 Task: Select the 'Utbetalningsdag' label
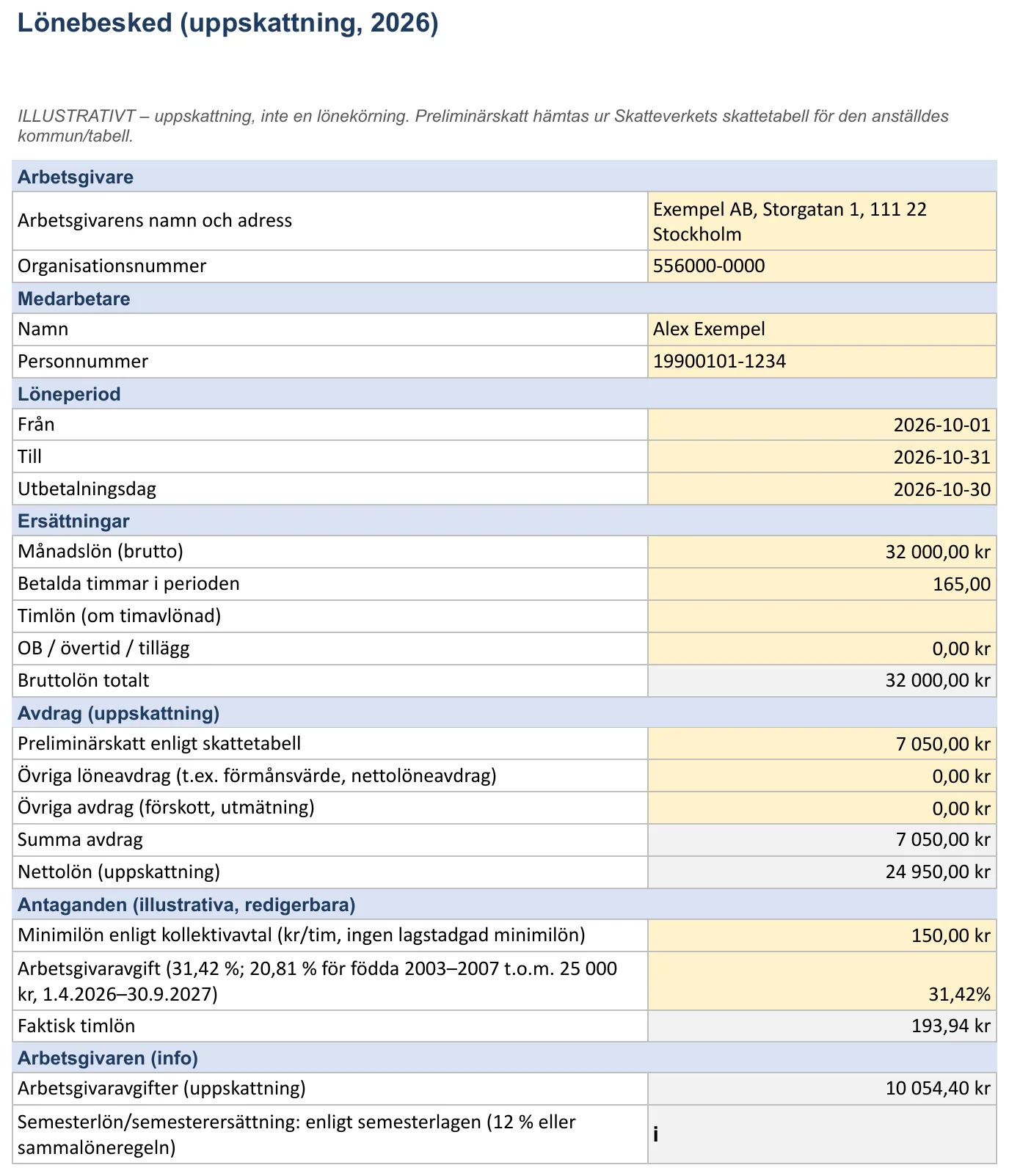[x=87, y=489]
